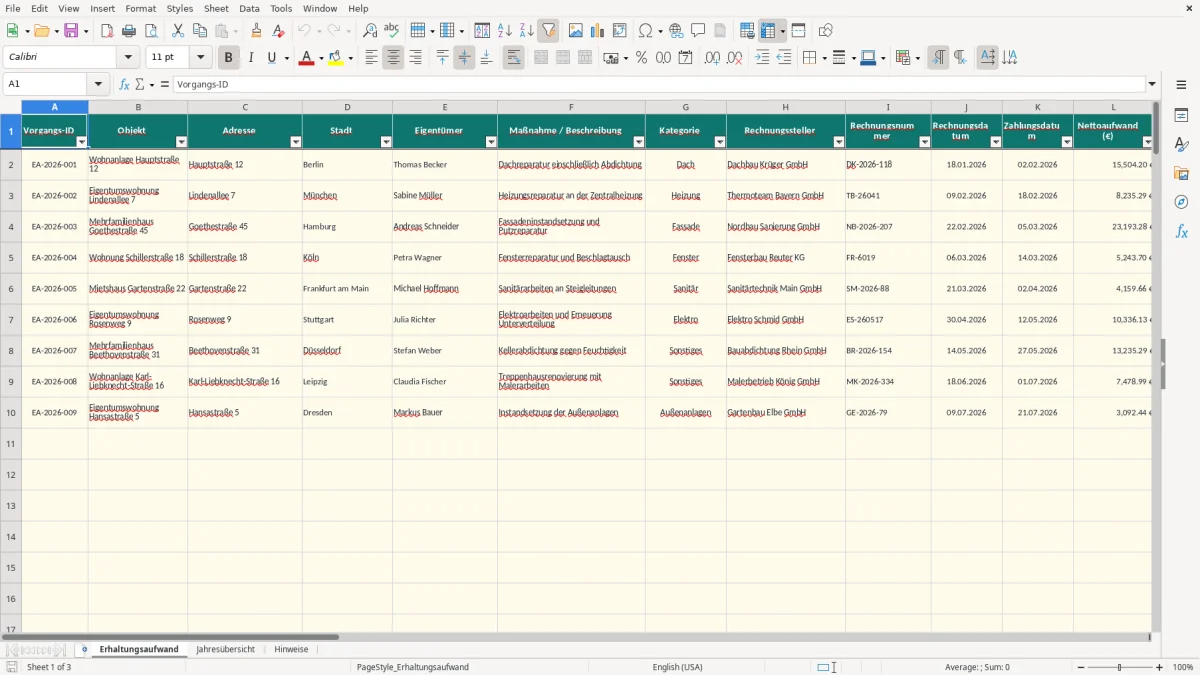Open Print Preview via magnifier page icon
This screenshot has width=1200, height=675.
point(151,31)
